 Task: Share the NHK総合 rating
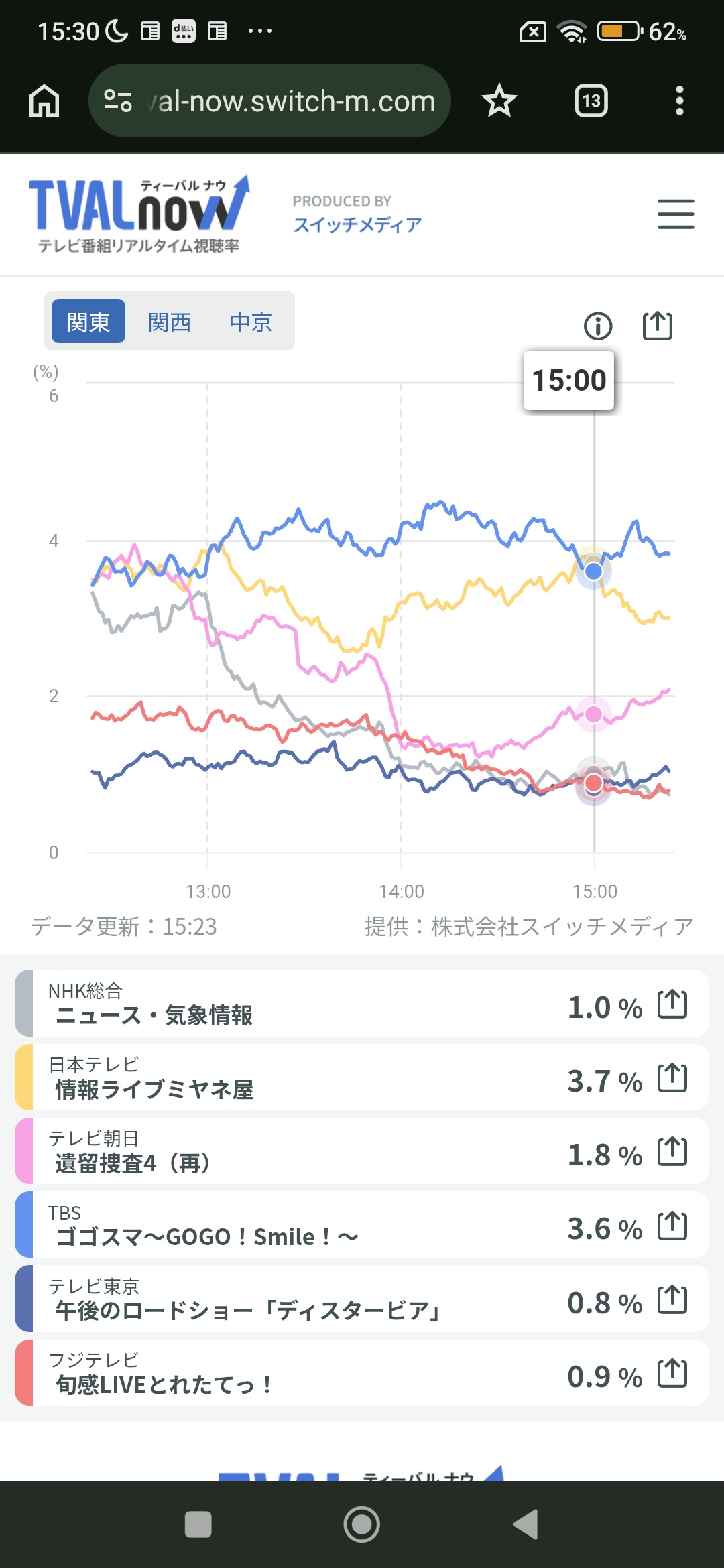[672, 1004]
